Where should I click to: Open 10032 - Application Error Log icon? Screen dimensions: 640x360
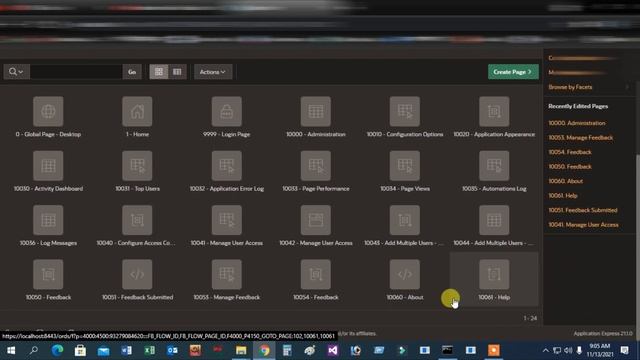point(227,166)
